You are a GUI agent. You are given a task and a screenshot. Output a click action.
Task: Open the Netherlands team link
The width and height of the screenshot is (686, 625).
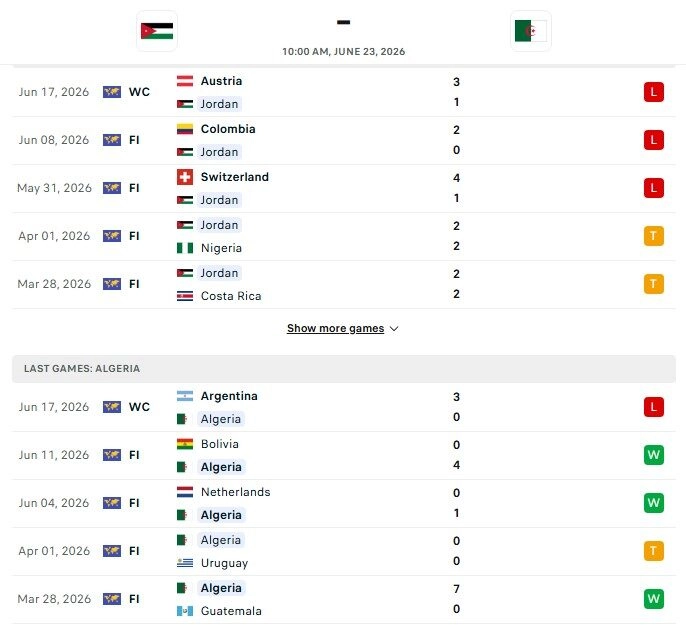click(235, 492)
